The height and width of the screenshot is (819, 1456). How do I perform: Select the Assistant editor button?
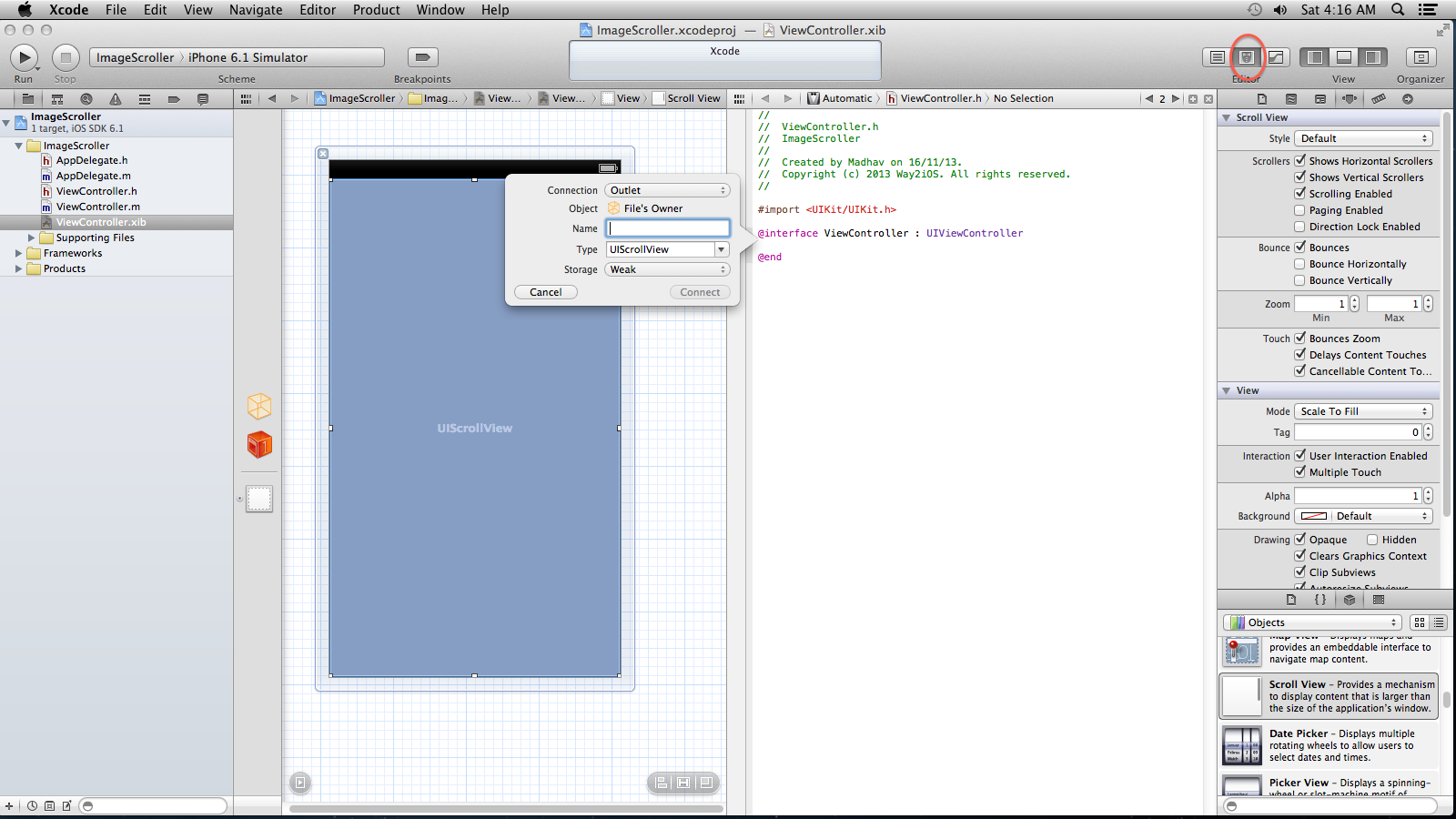pos(1247,57)
